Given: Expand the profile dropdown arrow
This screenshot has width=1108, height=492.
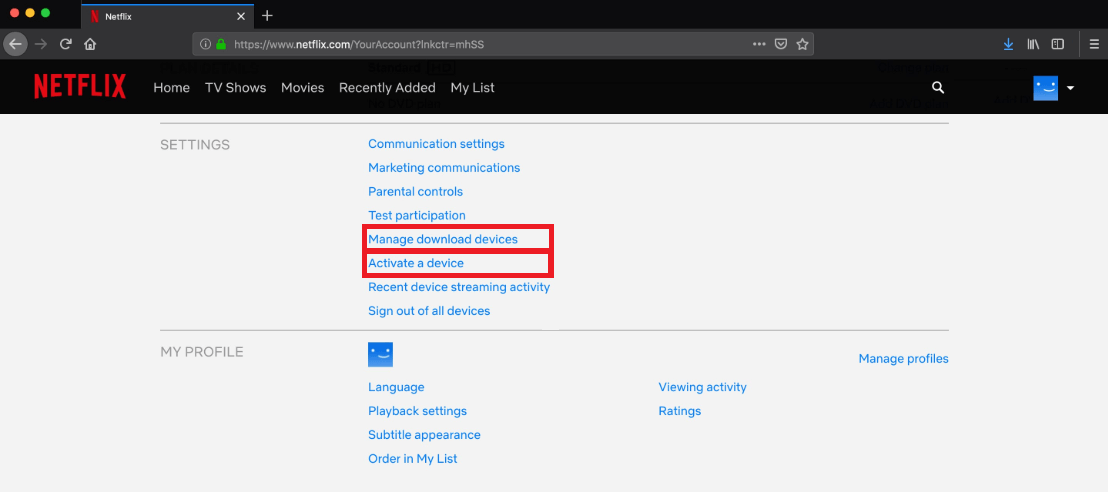Looking at the screenshot, I should click(1070, 88).
